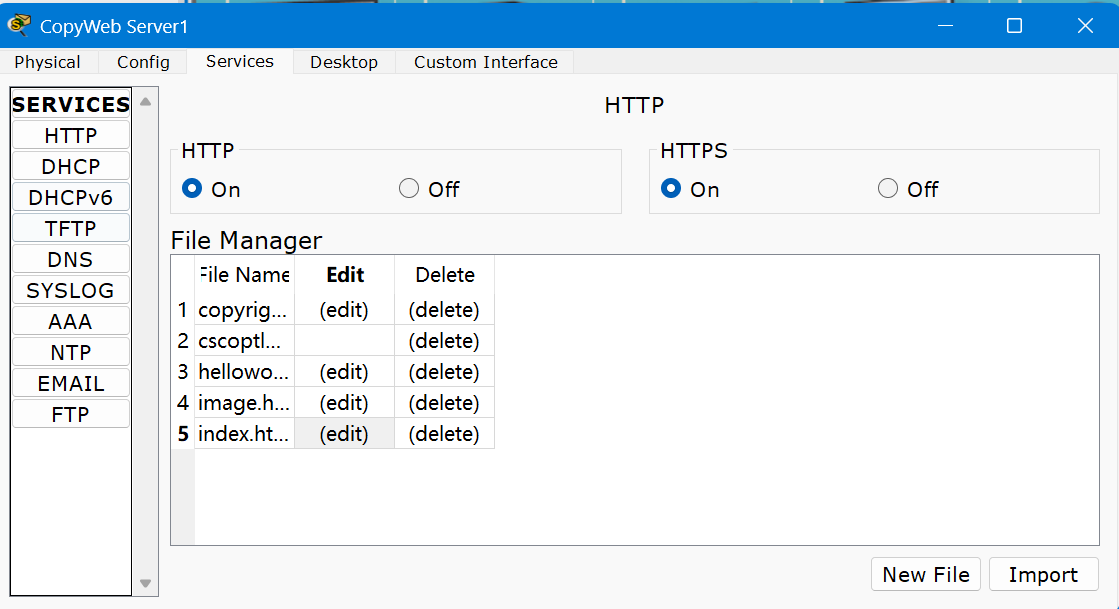
Task: Switch to the Physical tab
Action: click(47, 62)
